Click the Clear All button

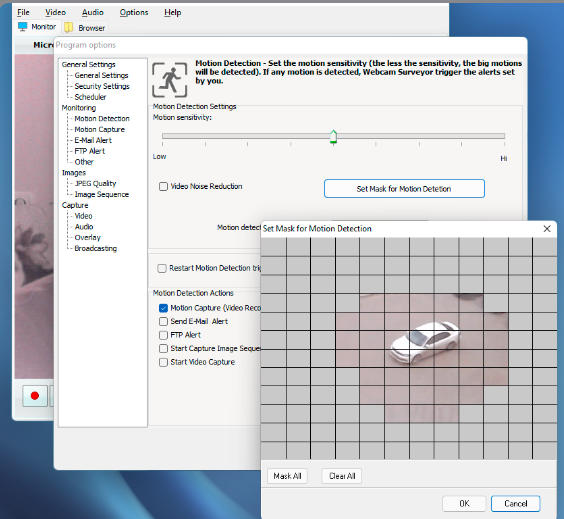tap(342, 476)
